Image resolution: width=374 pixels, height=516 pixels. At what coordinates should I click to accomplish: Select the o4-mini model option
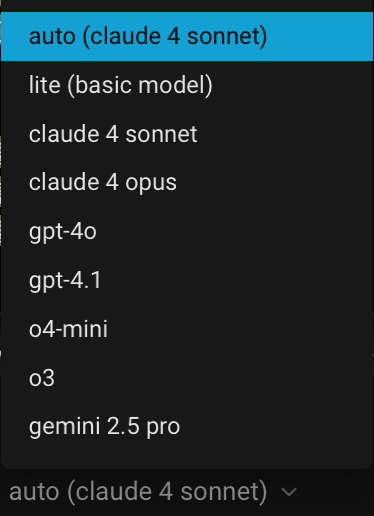187,329
